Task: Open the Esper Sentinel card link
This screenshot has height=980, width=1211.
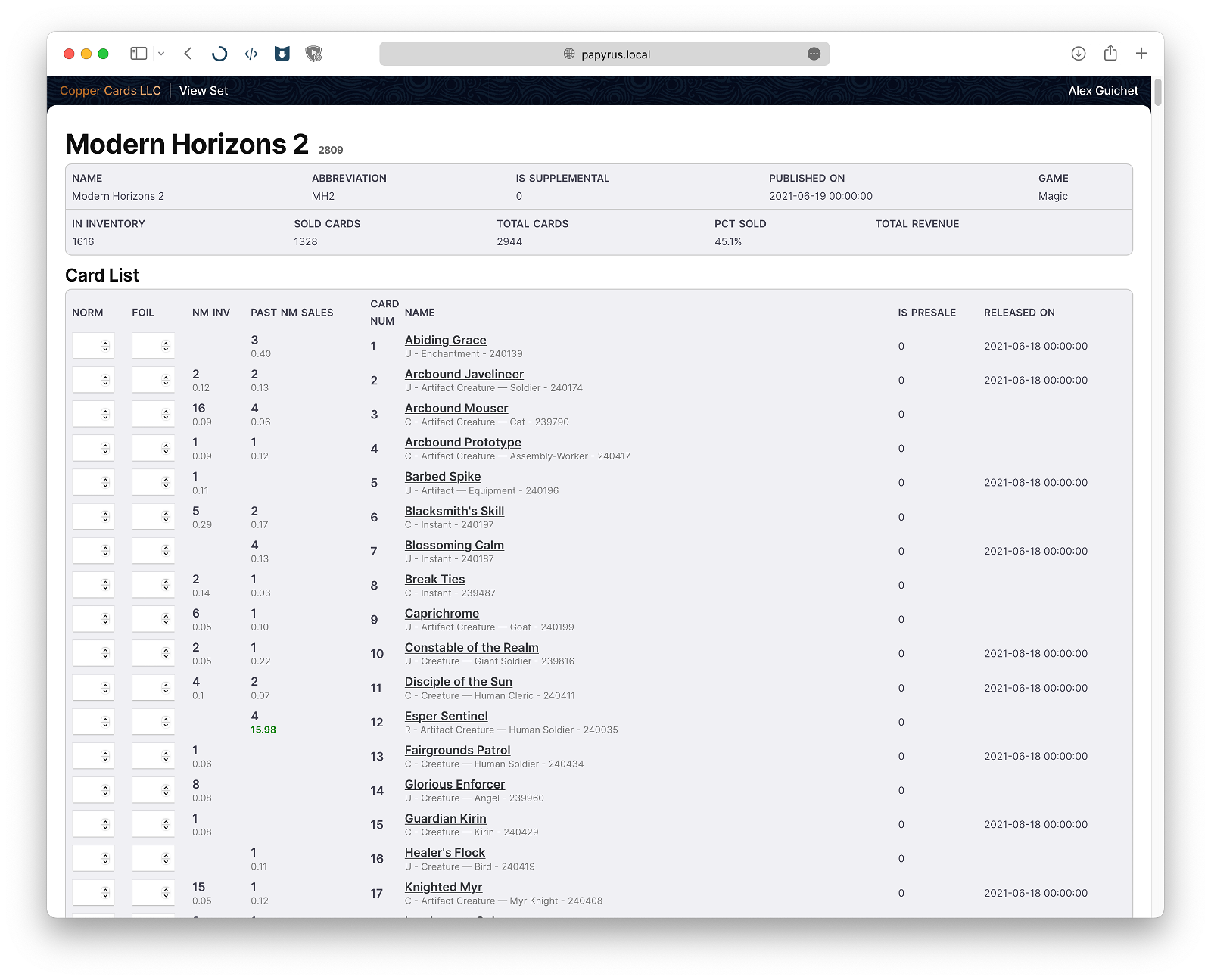Action: pos(447,716)
